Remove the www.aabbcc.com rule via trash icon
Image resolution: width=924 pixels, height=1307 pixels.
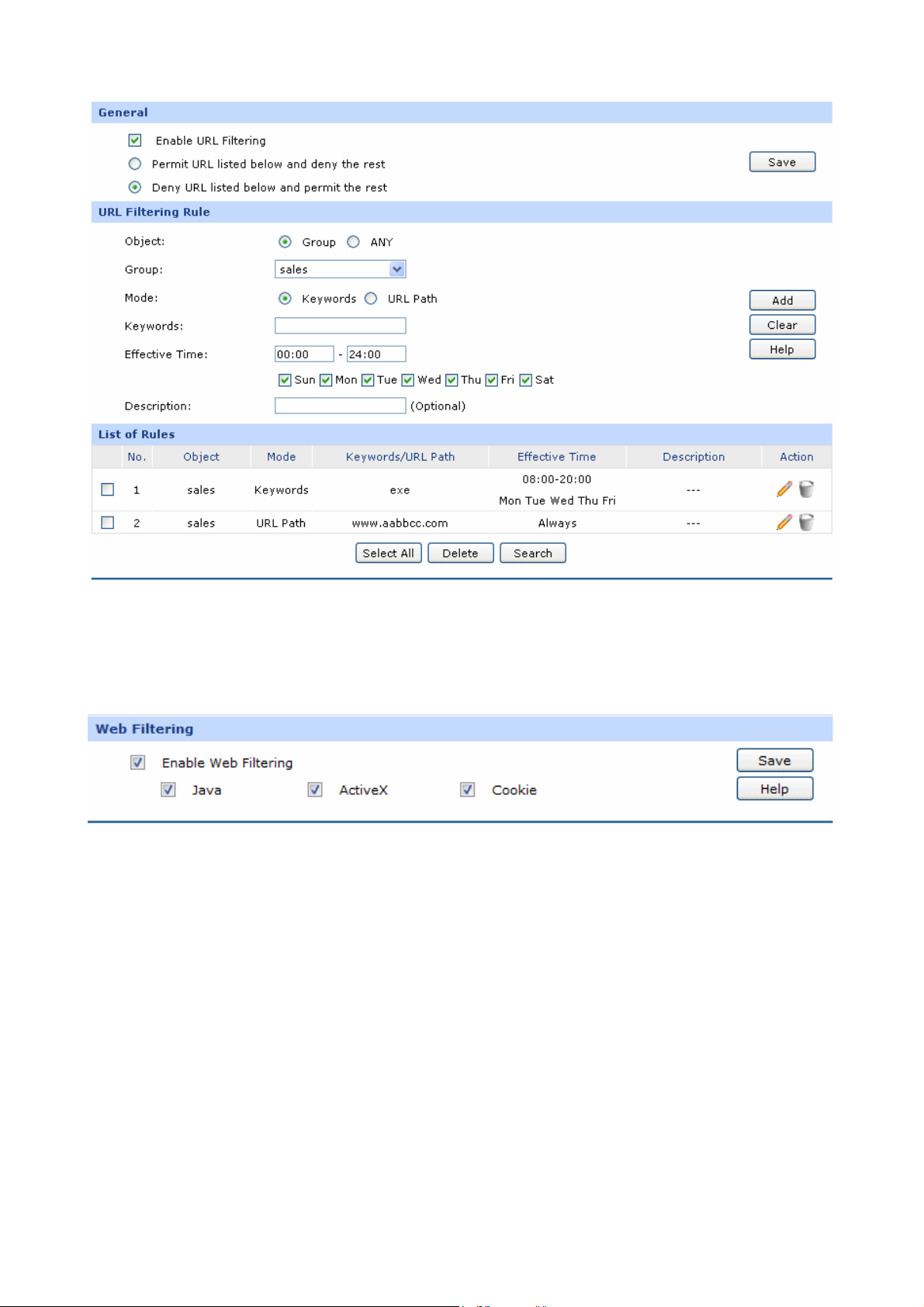pos(807,522)
